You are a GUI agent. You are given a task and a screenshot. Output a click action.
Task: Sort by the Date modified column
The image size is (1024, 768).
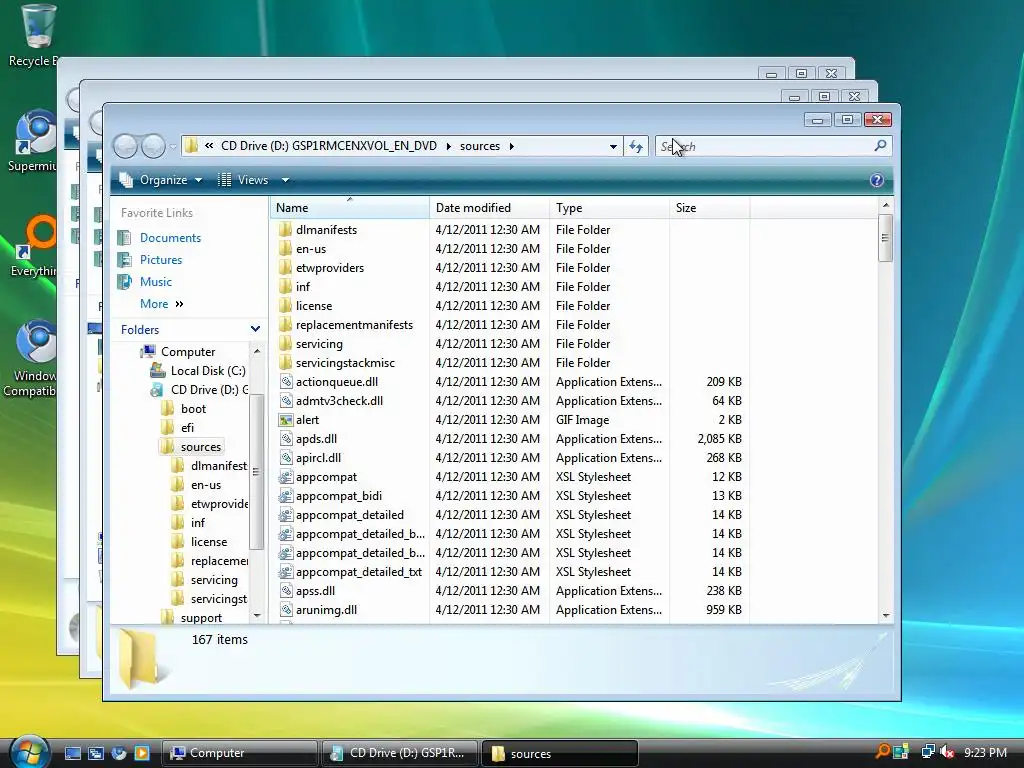click(x=489, y=208)
